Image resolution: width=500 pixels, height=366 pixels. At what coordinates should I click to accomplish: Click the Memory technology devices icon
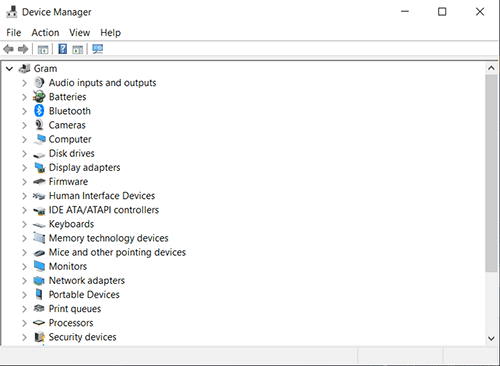39,238
